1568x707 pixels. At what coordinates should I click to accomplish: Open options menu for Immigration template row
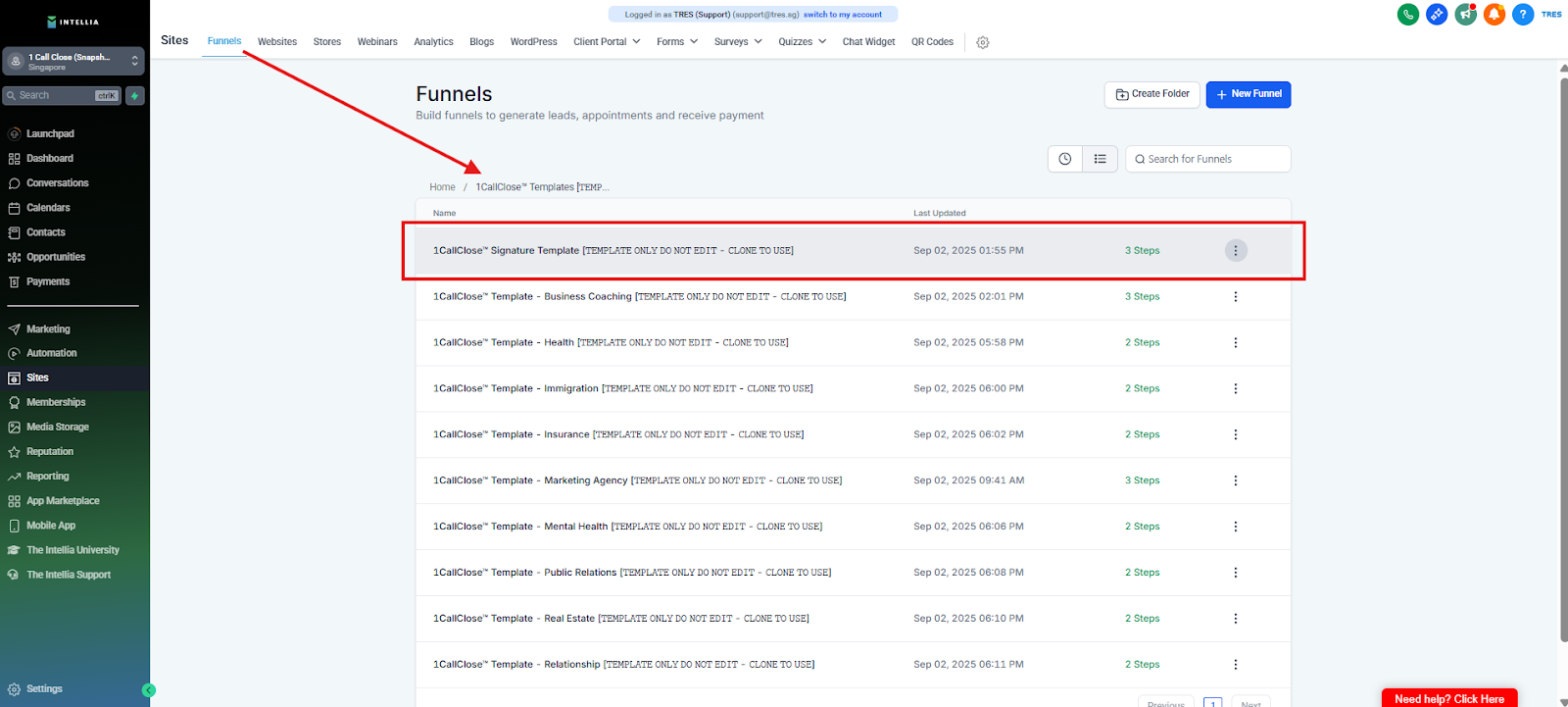(x=1236, y=388)
